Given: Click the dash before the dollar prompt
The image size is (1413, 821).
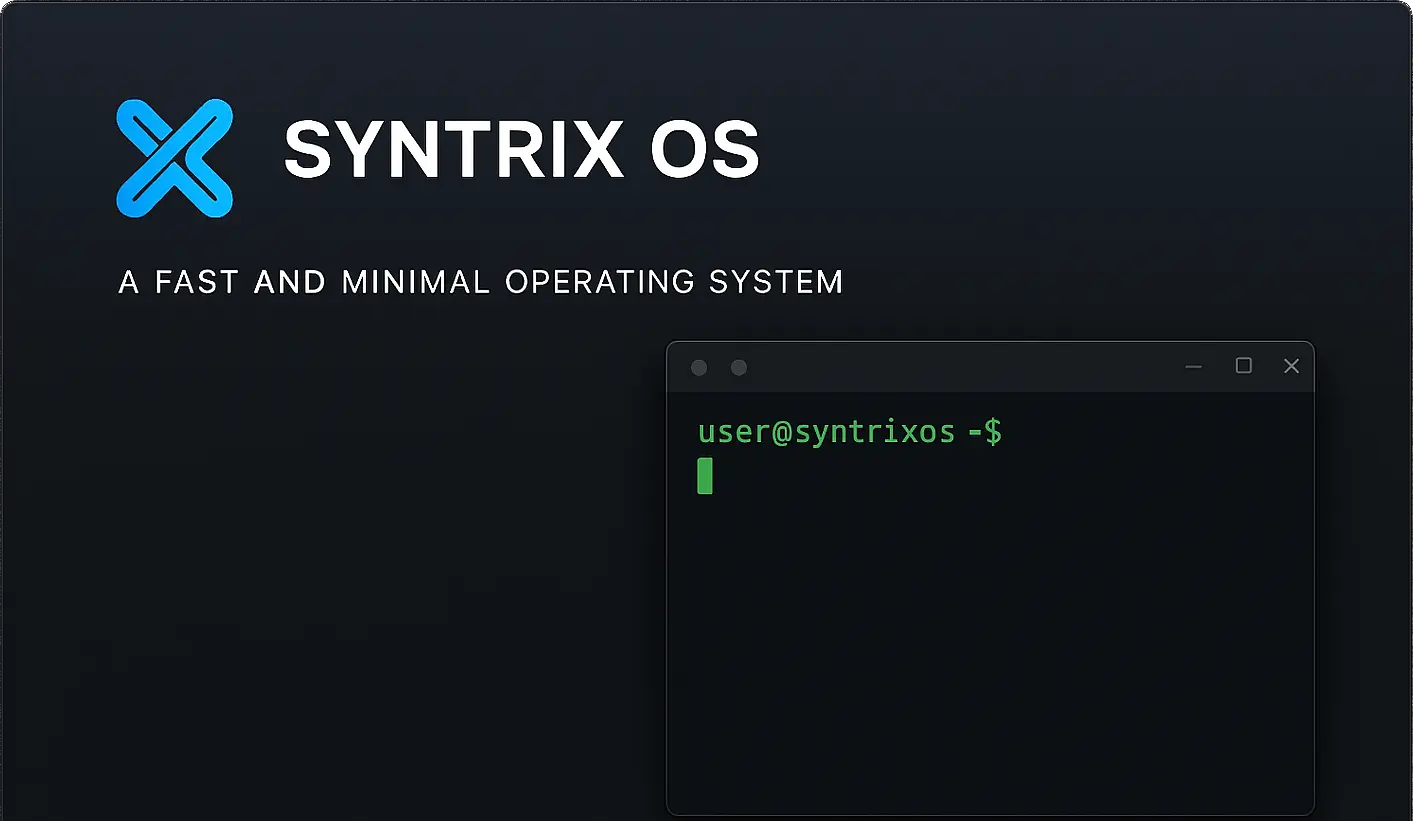Looking at the screenshot, I should 974,433.
